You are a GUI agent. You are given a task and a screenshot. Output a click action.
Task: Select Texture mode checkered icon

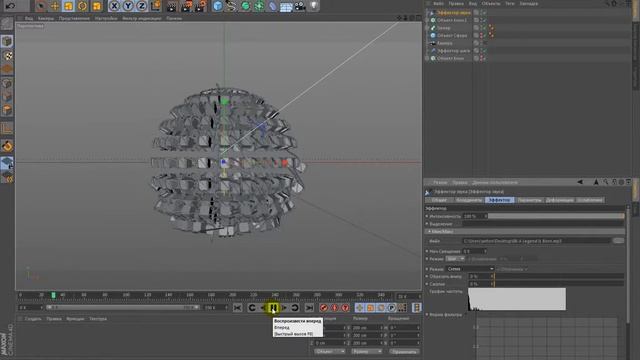click(7, 55)
